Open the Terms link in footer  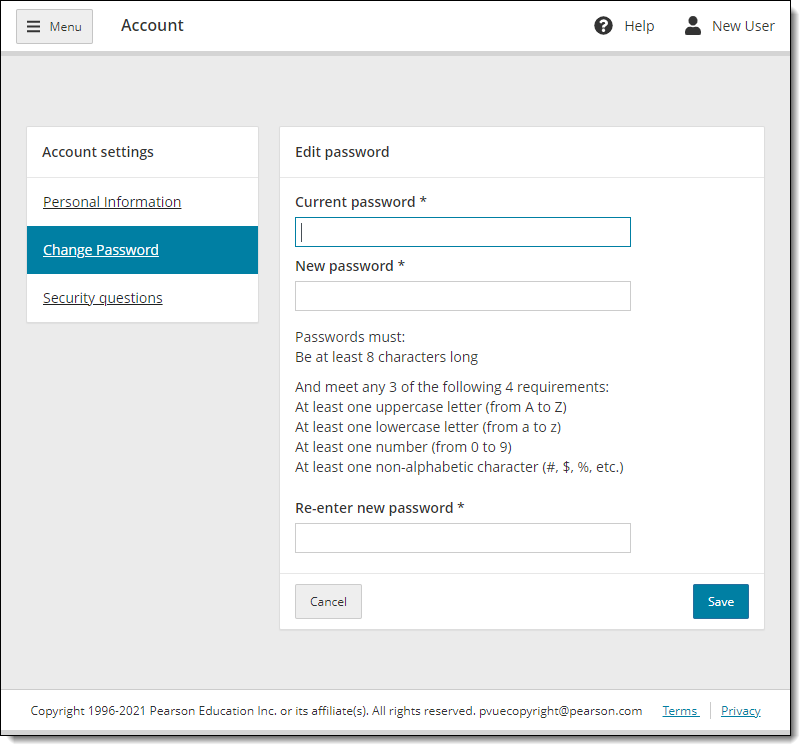pyautogui.click(x=680, y=710)
